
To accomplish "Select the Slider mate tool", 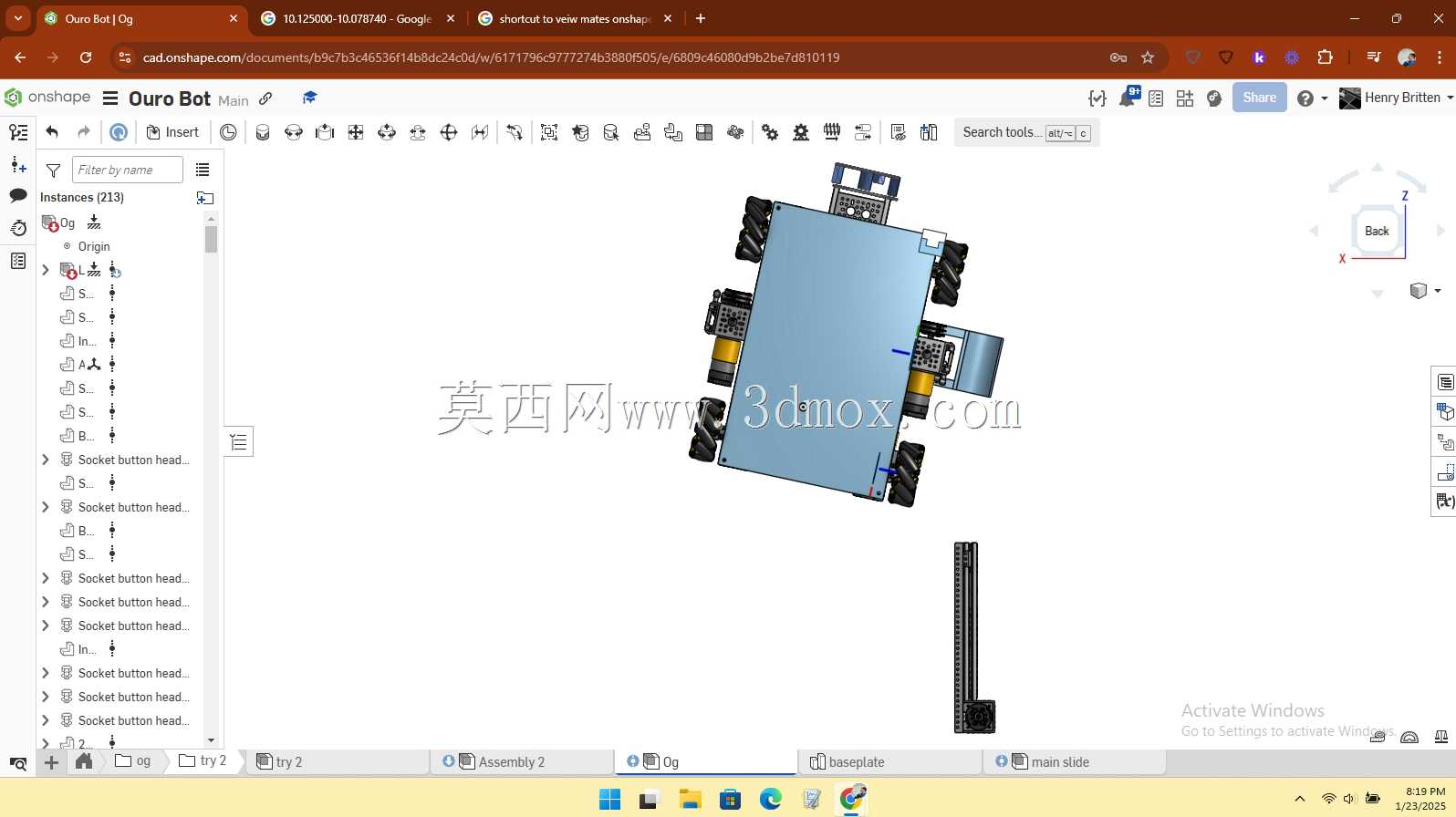I will click(x=325, y=132).
